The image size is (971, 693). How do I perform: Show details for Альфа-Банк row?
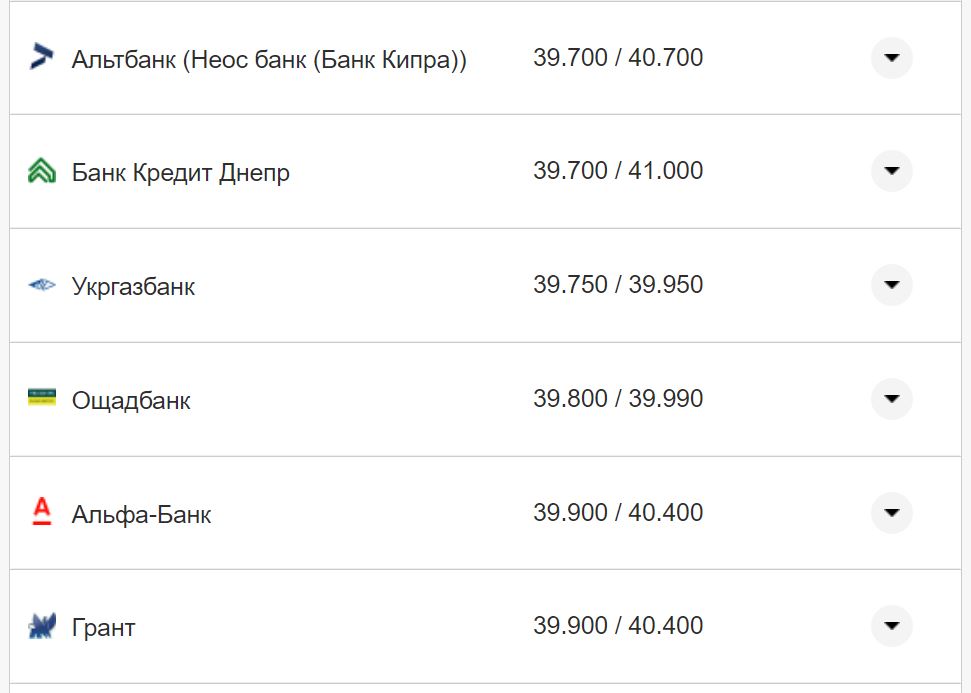[x=891, y=513]
